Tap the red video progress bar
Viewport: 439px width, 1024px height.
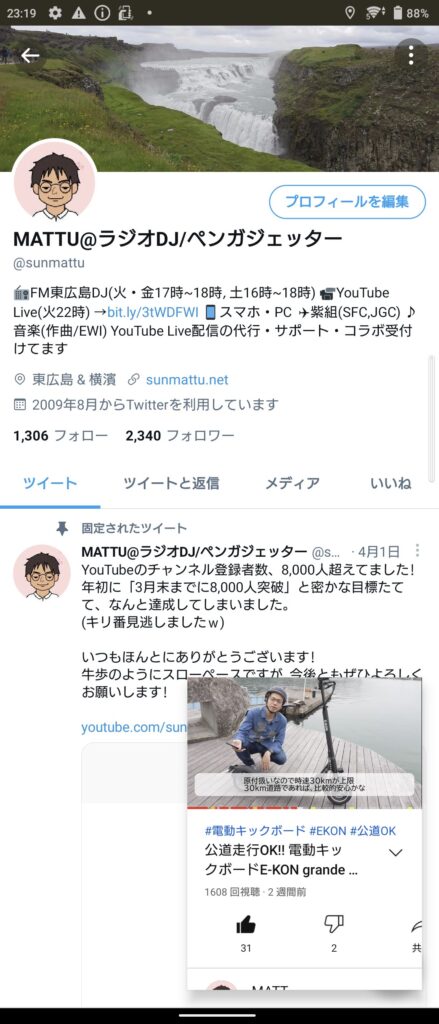point(304,808)
